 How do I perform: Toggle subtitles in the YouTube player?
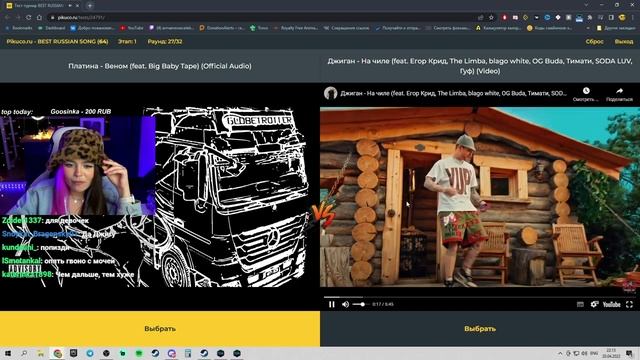click(580, 304)
